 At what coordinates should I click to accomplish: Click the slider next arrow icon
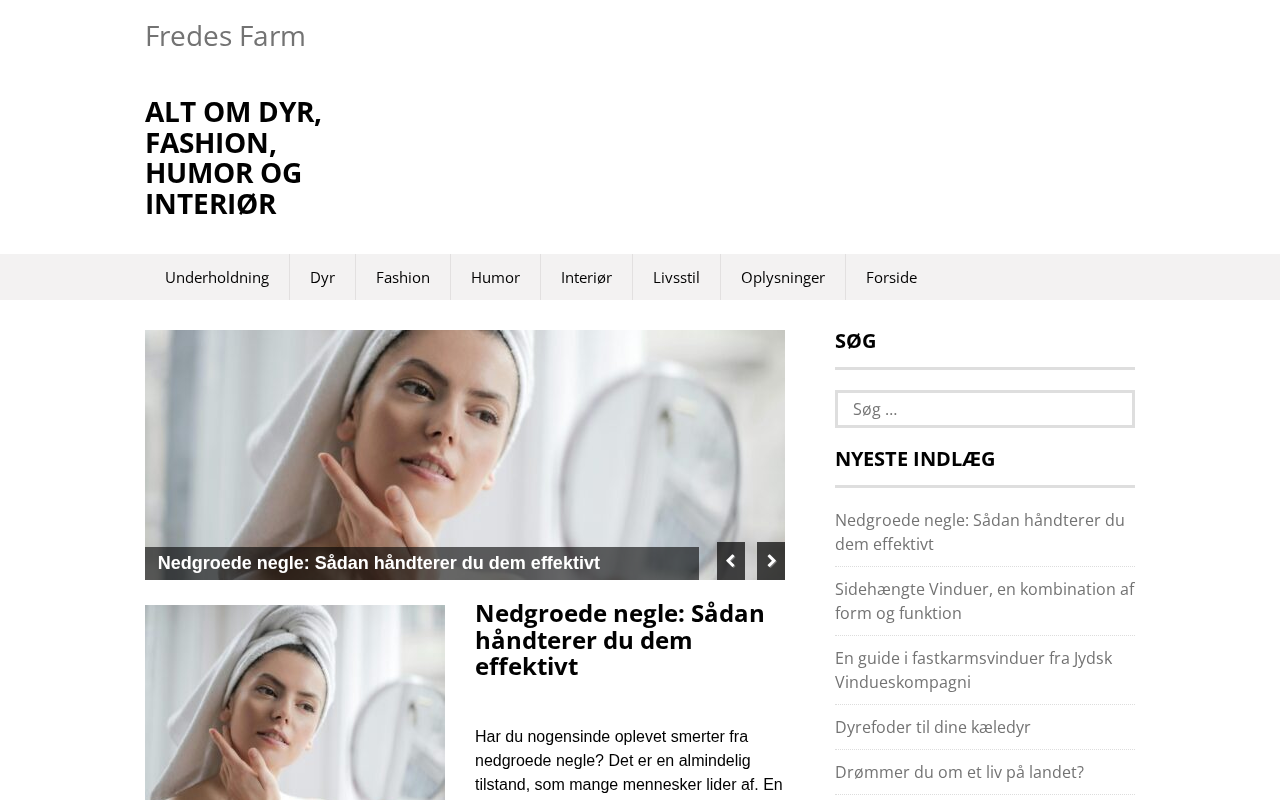(x=771, y=561)
